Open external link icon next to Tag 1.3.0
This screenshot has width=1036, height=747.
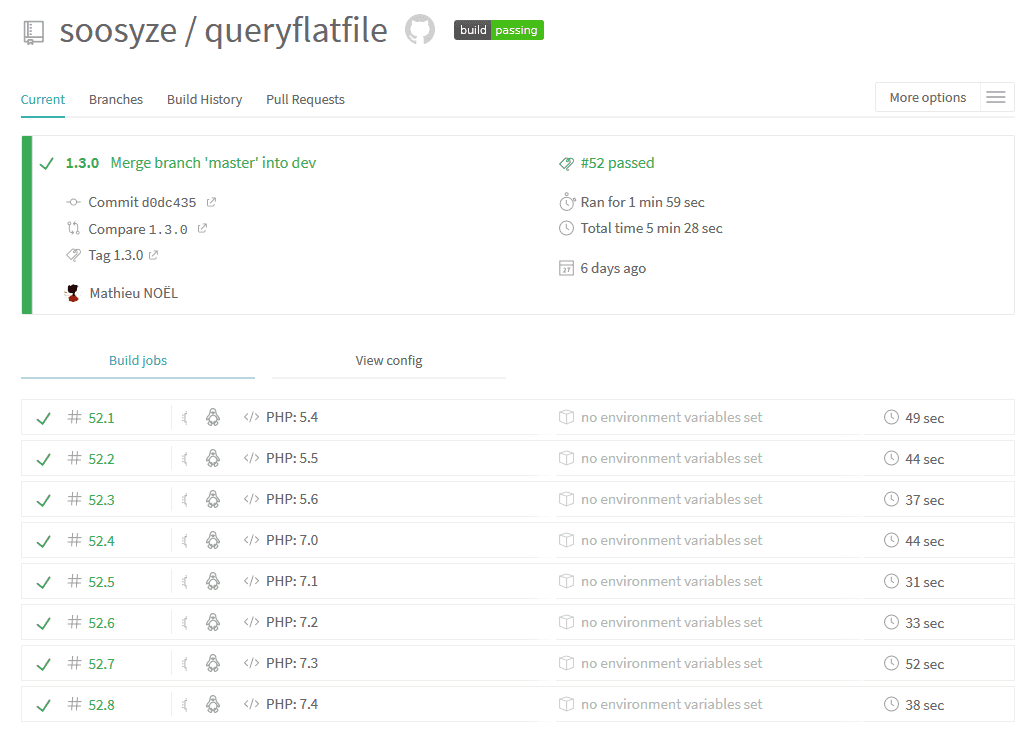(x=154, y=255)
